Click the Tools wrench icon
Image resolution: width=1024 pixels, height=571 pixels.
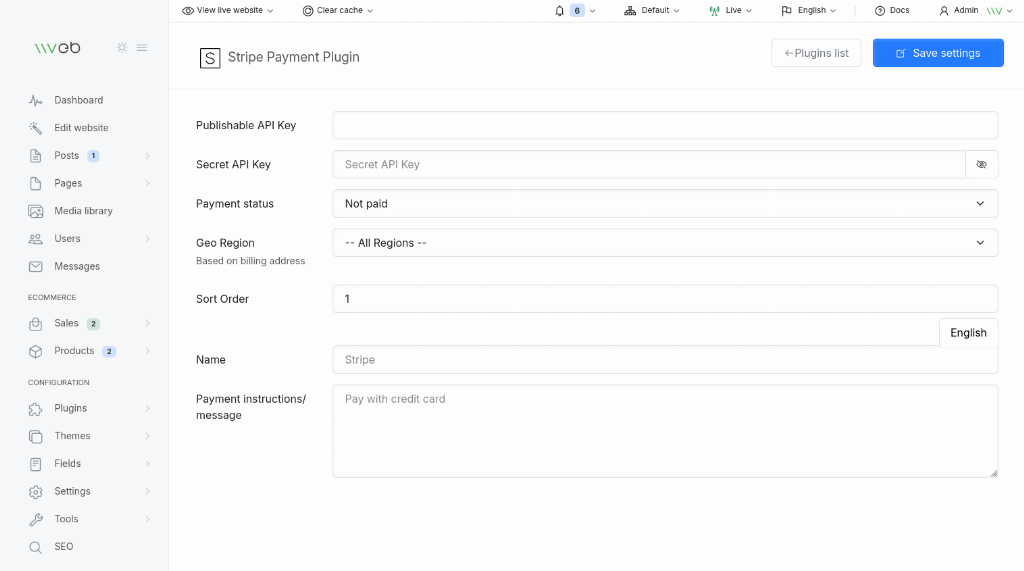pos(35,519)
